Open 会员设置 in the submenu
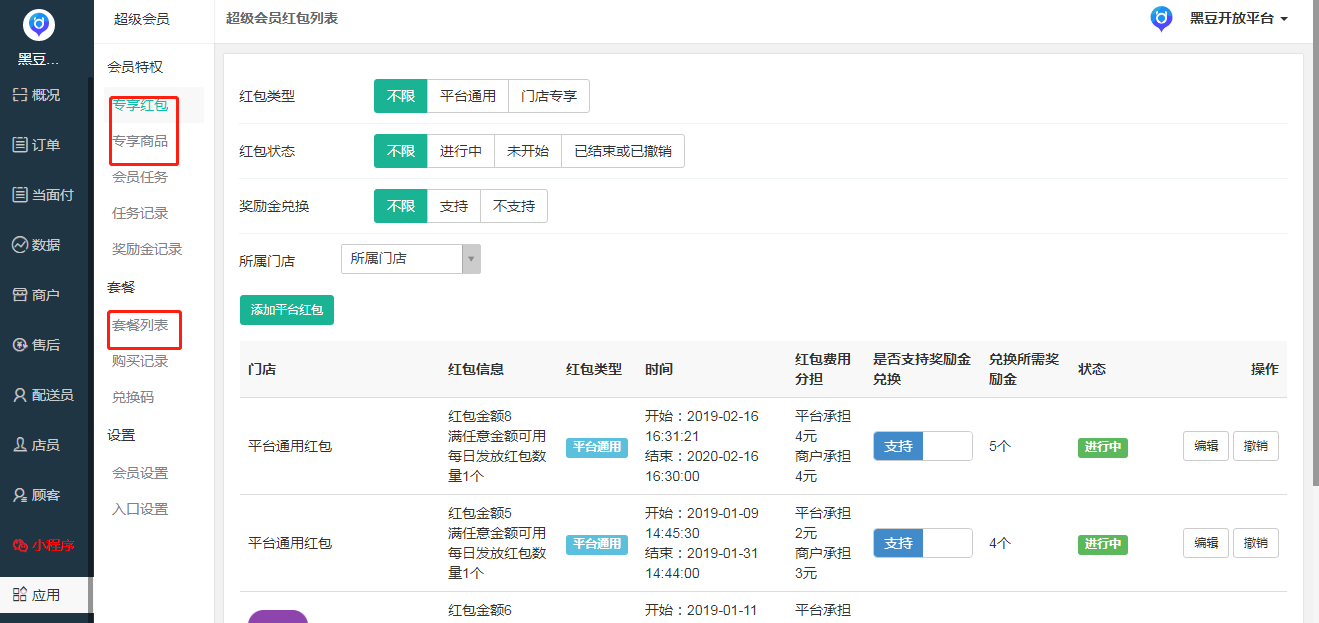 tap(140, 473)
